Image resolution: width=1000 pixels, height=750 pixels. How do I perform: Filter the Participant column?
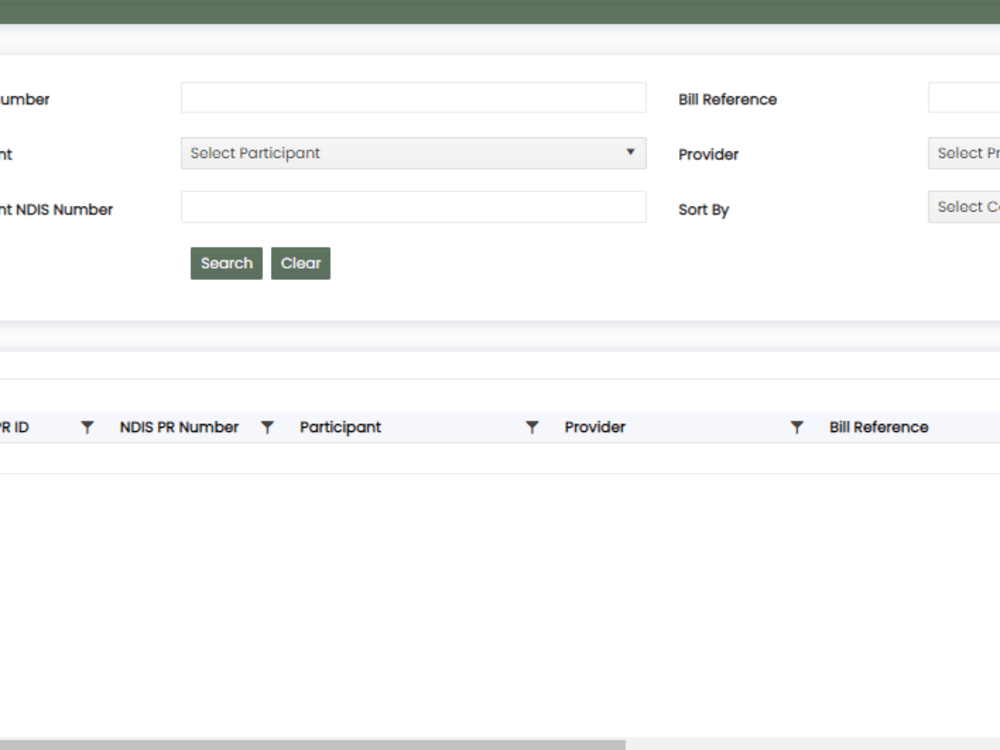point(532,427)
